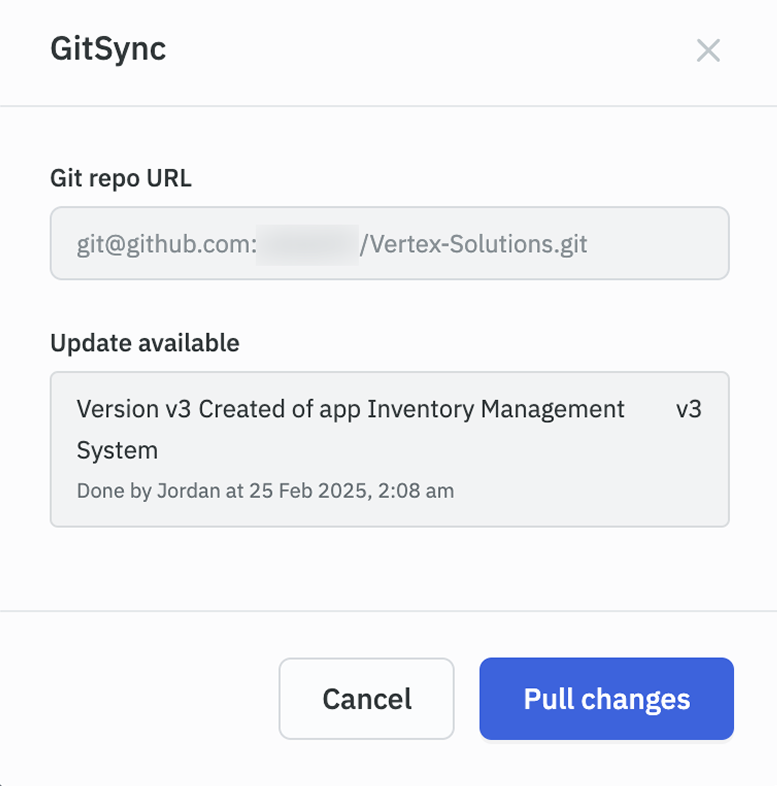Click the Vertex-Solutions.git part of the URL
The image size is (777, 786).
click(473, 244)
